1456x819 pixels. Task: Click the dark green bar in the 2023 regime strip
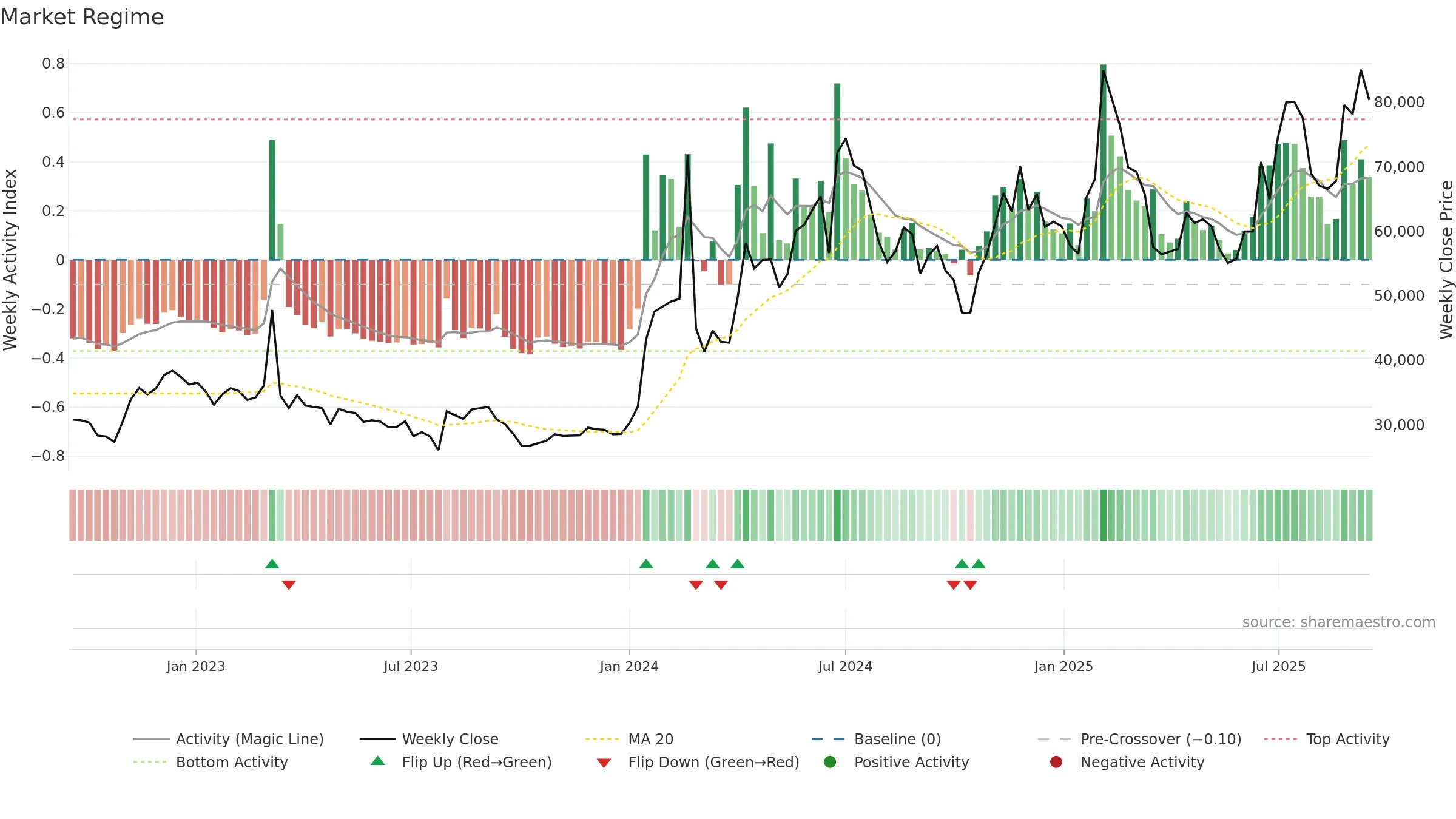click(x=272, y=515)
